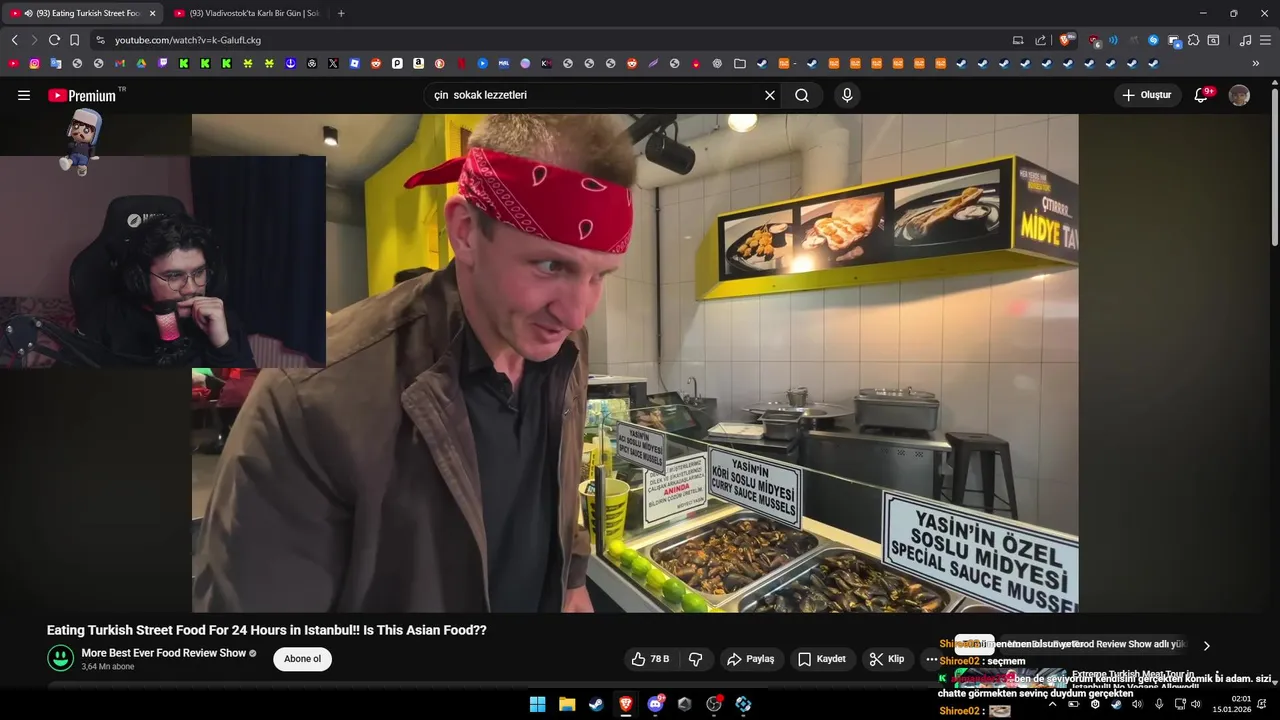The height and width of the screenshot is (720, 1280).
Task: Open Steam from the taskbar
Action: (x=596, y=704)
